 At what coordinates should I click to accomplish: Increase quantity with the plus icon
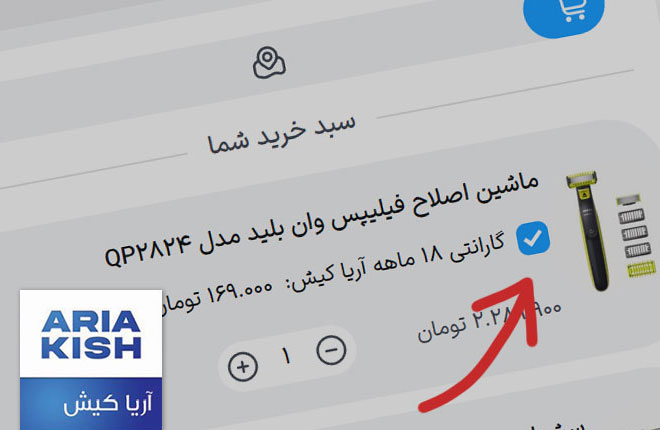point(242,366)
